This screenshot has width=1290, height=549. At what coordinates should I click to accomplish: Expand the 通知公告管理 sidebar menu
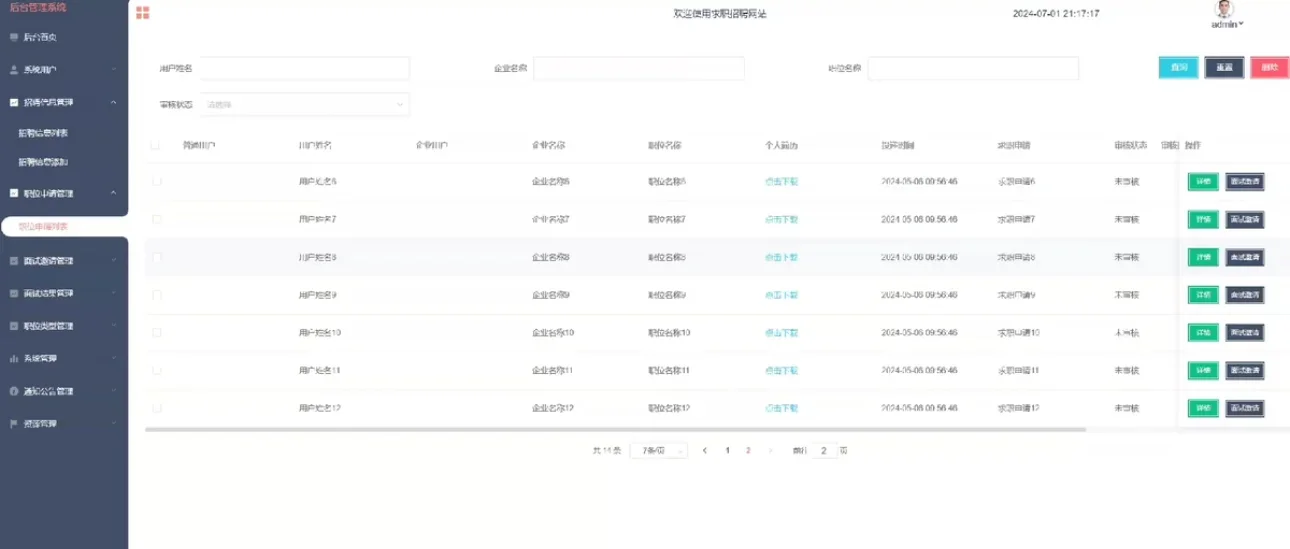pos(114,391)
